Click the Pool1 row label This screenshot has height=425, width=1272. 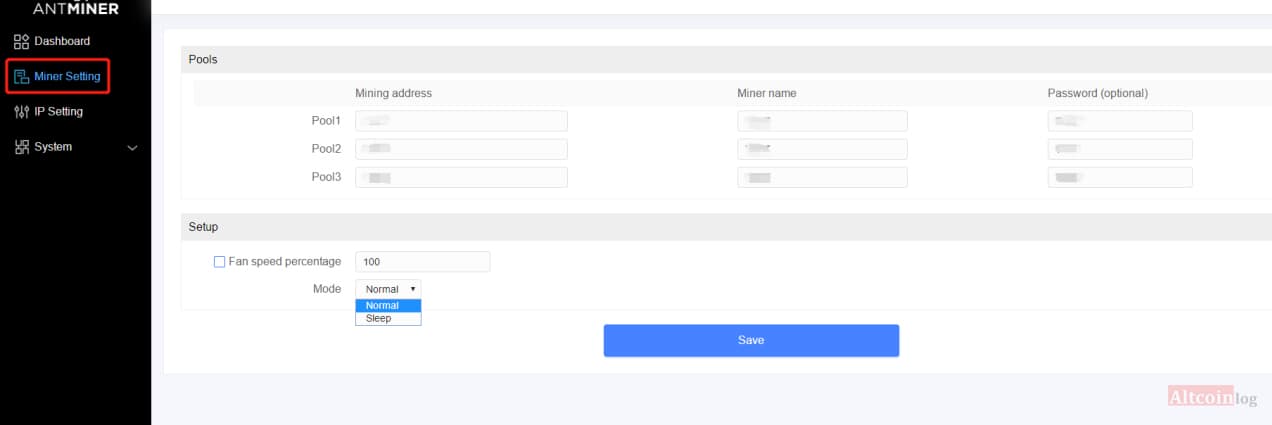(x=326, y=121)
